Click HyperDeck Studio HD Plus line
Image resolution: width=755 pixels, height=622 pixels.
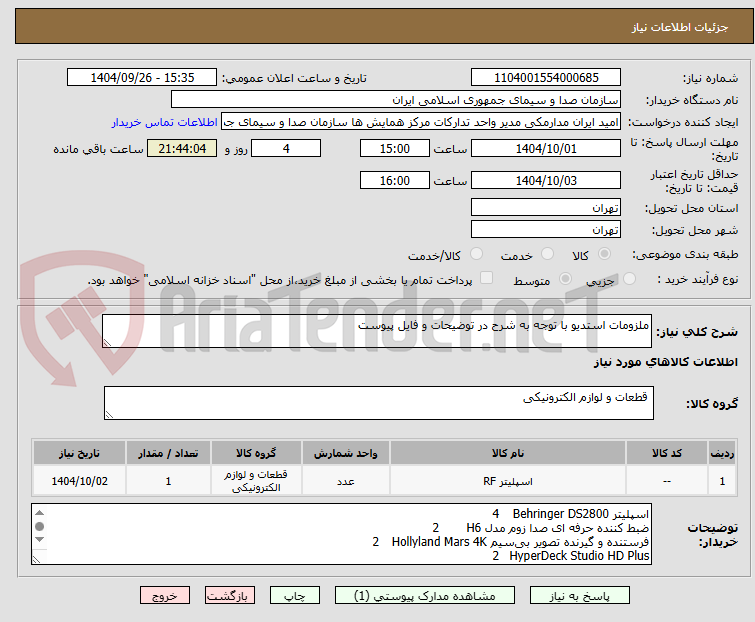[x=571, y=556]
